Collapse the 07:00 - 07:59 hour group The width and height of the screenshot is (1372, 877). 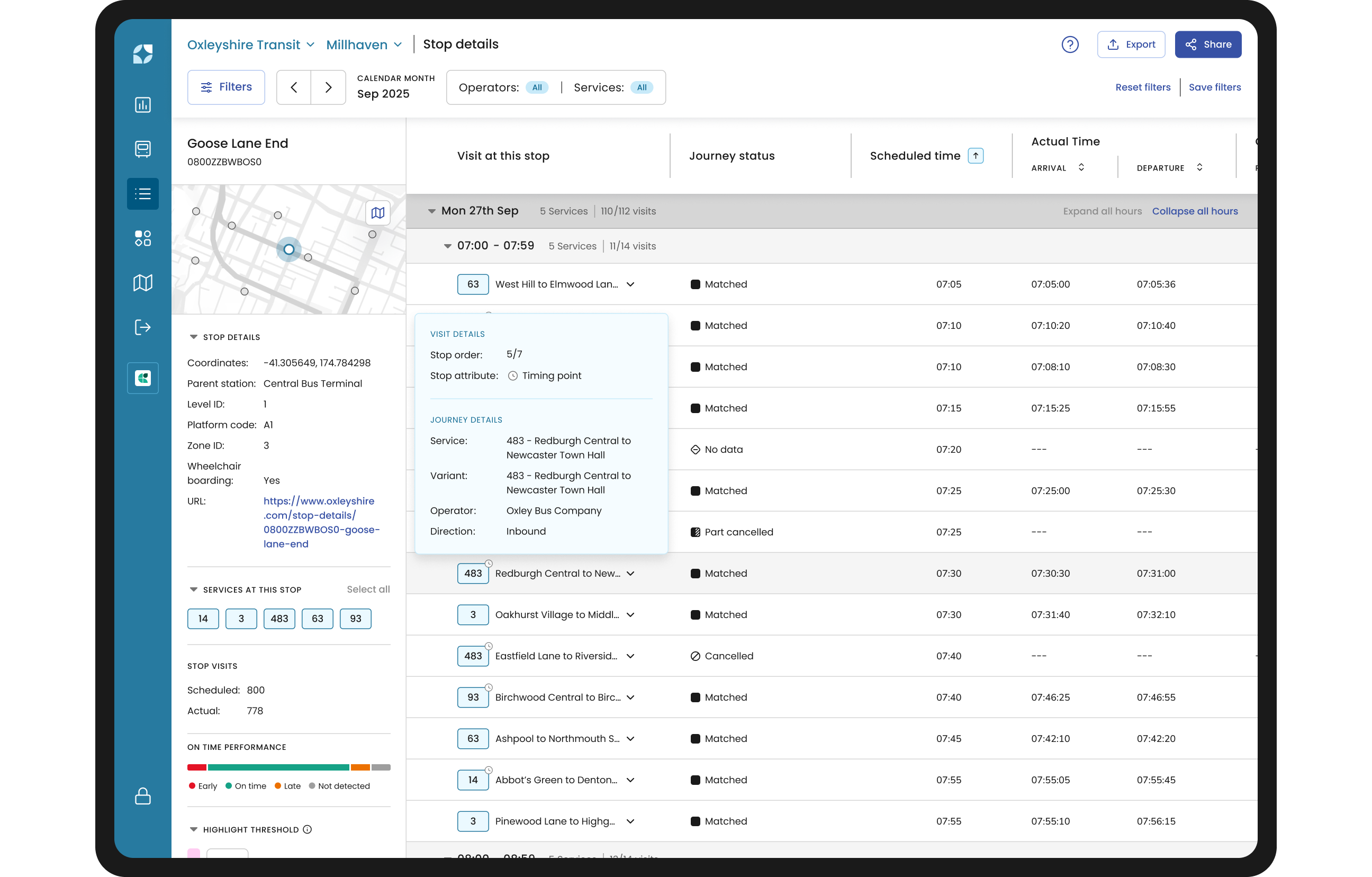pos(448,246)
